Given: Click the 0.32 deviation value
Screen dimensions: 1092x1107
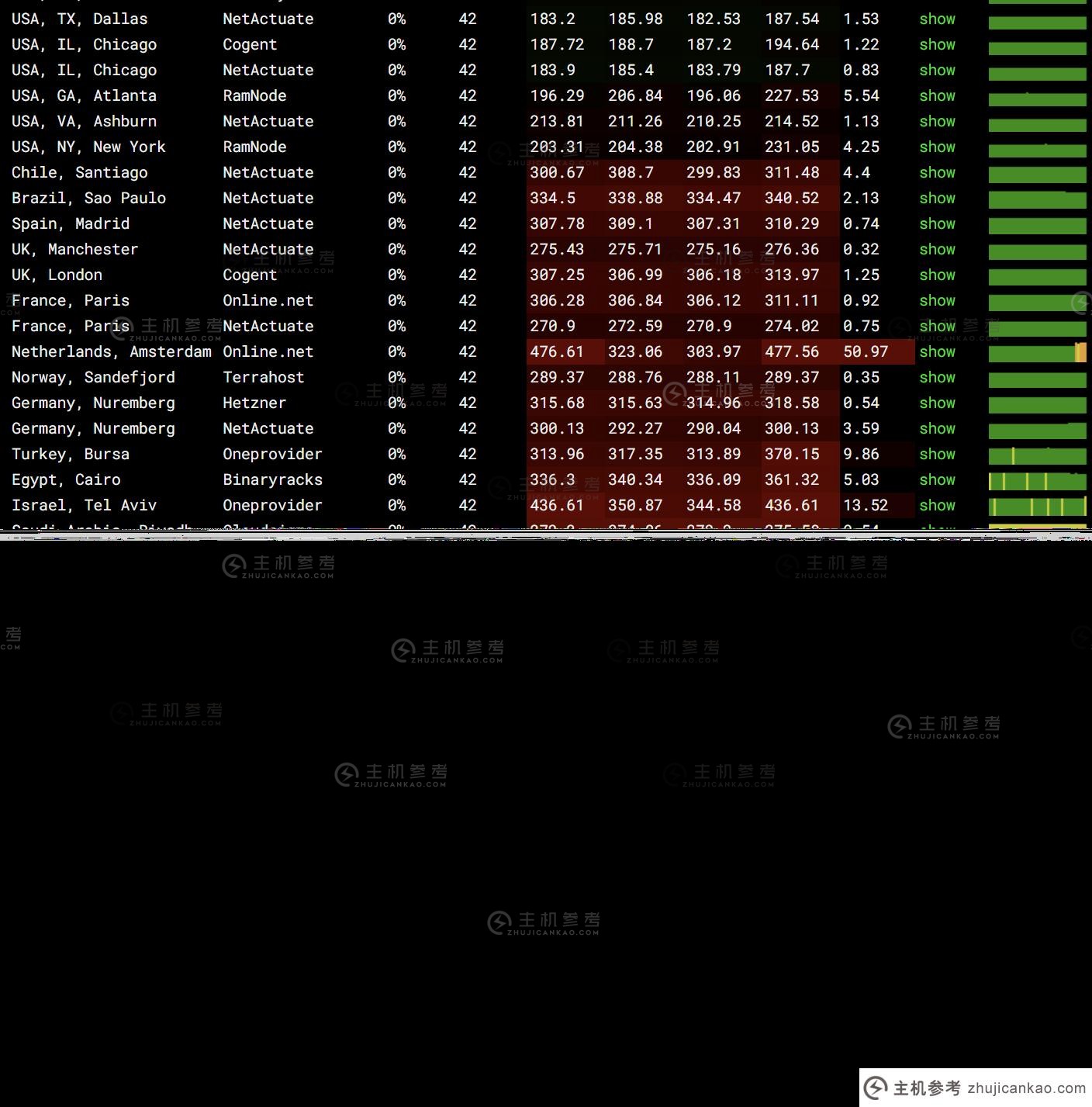Looking at the screenshot, I should (x=861, y=249).
